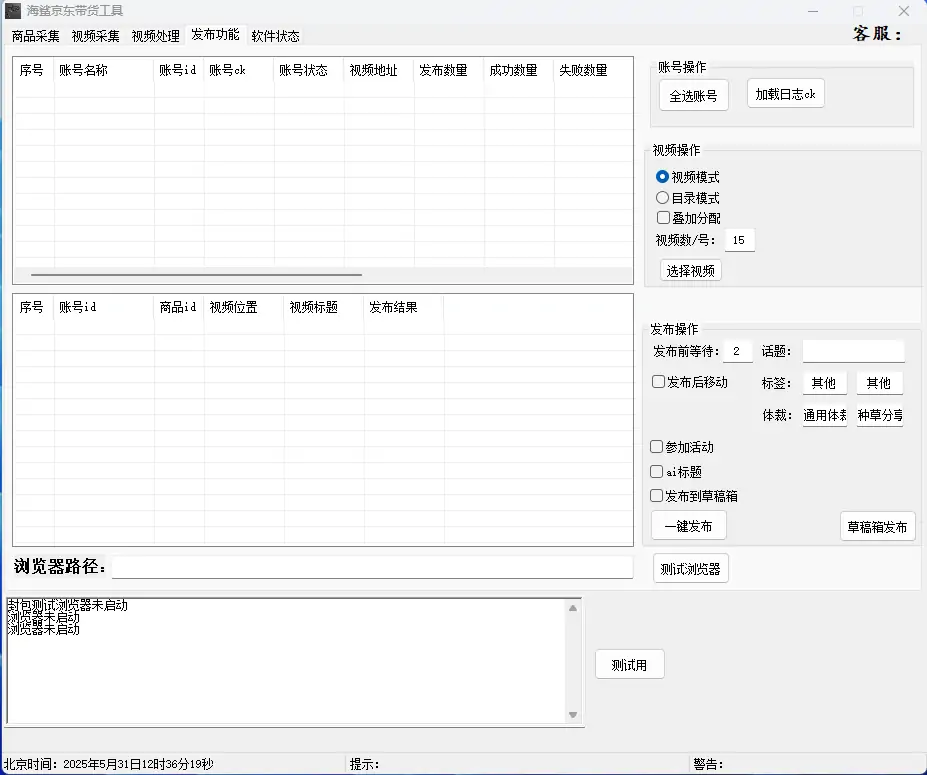927x775 pixels.
Task: Click the 北京时间 status bar entry
Action: tap(109, 764)
